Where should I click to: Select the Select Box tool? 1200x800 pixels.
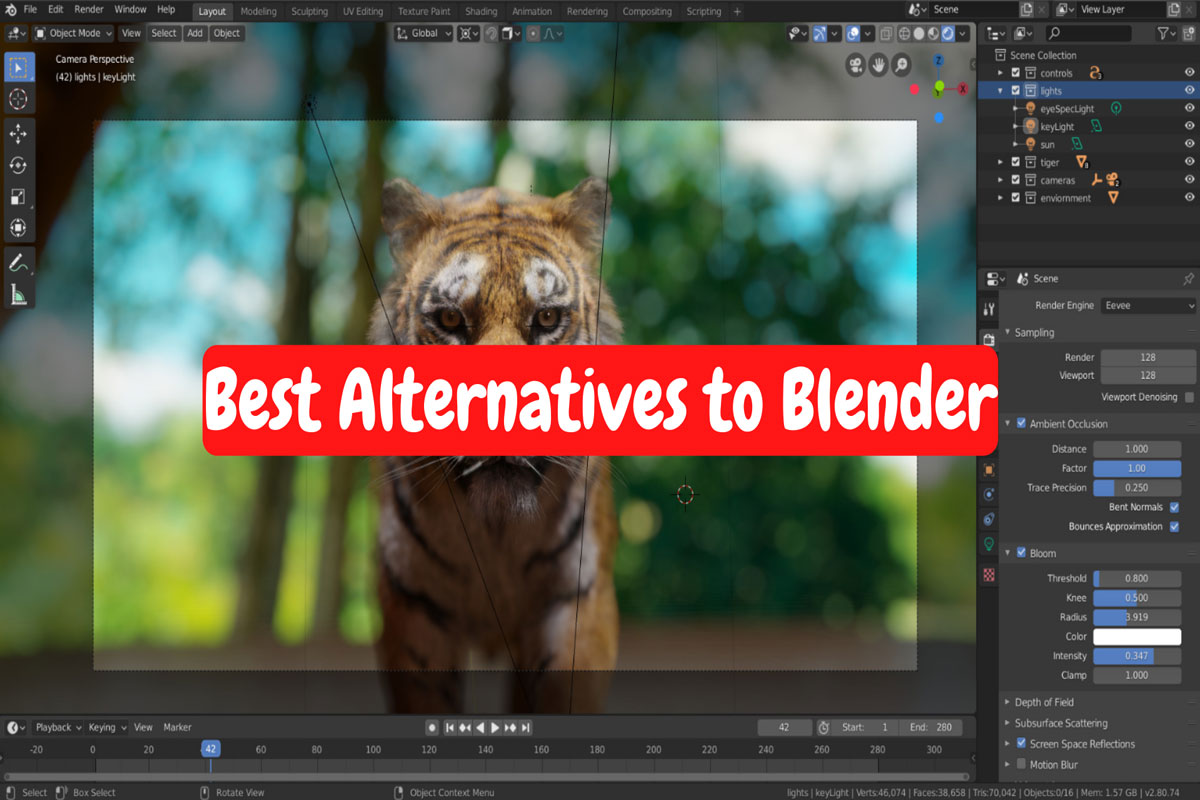[18, 67]
